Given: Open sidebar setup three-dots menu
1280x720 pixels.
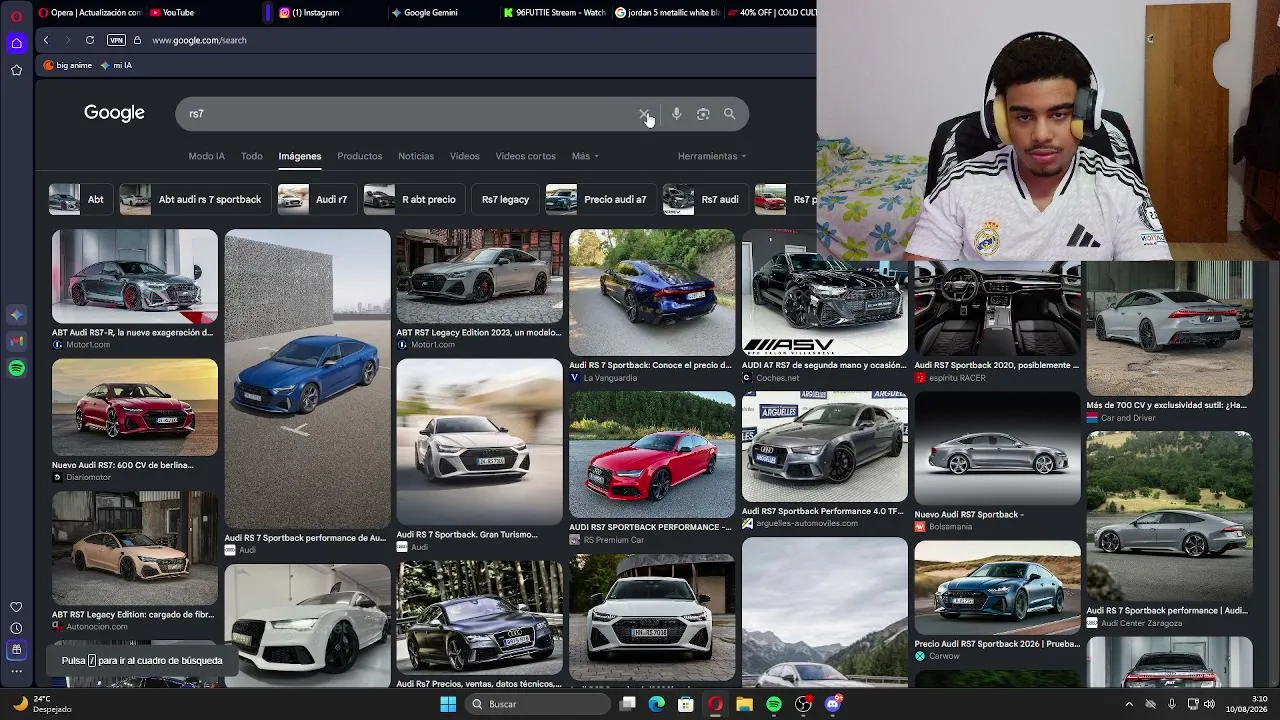Looking at the screenshot, I should [x=16, y=671].
